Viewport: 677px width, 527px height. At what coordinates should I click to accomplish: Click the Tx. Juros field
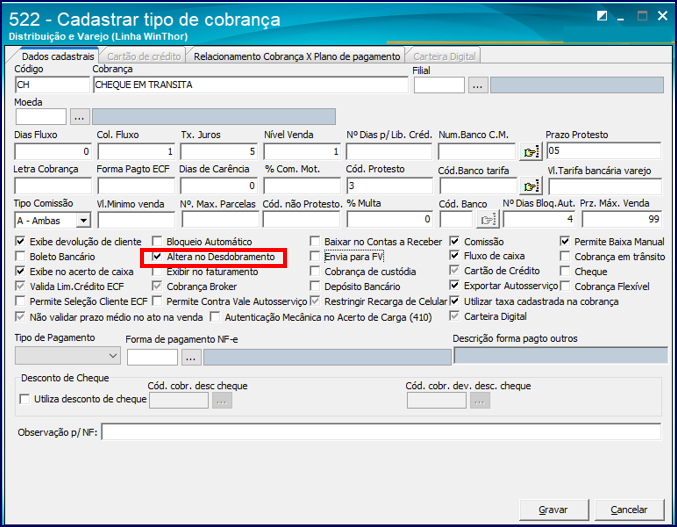219,152
